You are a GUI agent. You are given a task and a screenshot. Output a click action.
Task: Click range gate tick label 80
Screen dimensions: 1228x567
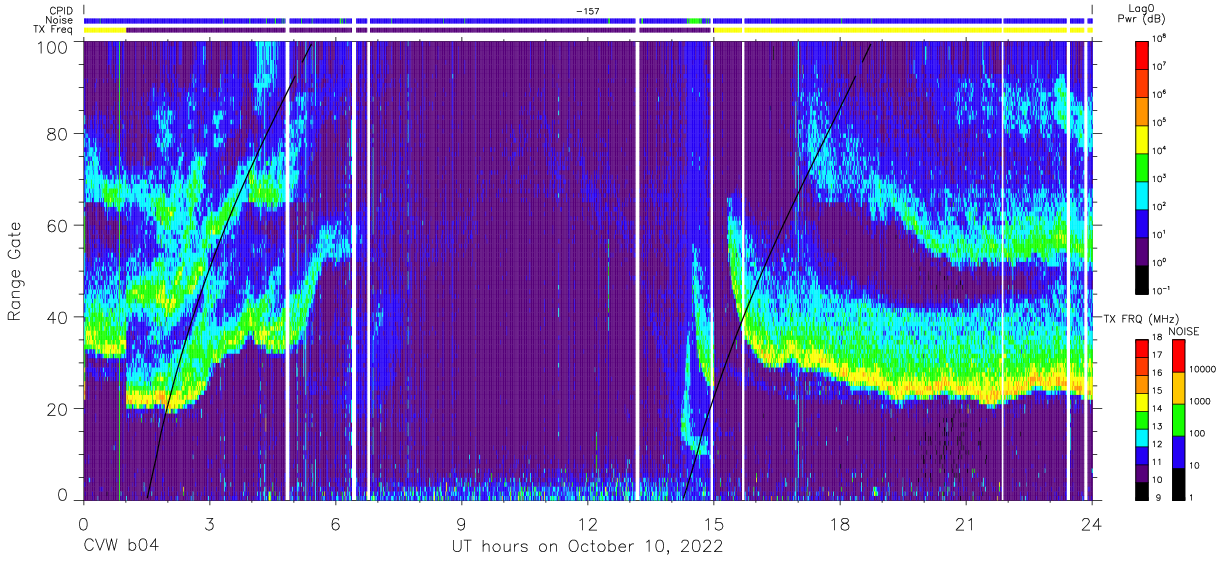point(59,134)
